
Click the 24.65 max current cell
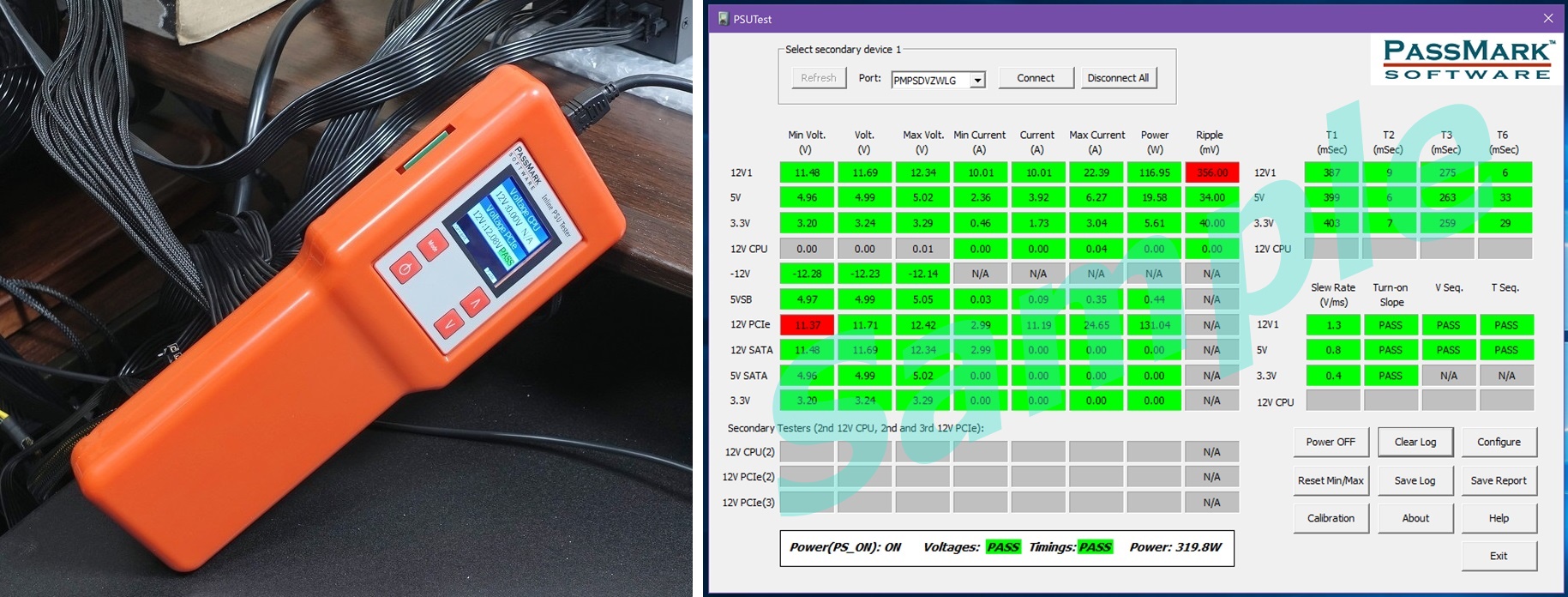tap(1096, 325)
